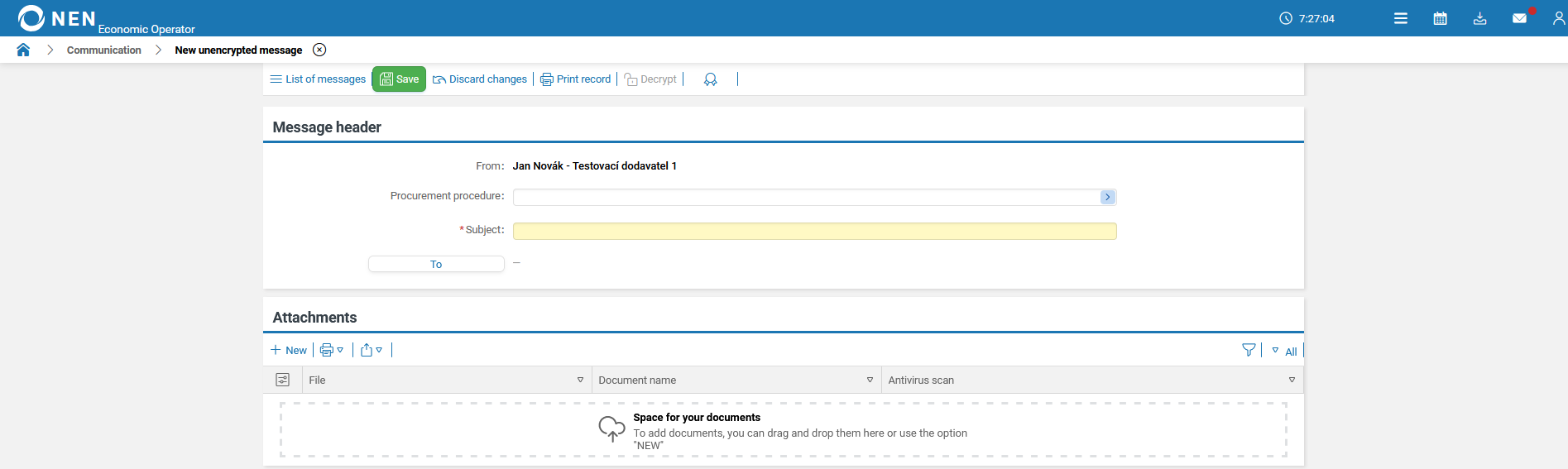Expand the attachments print dropdown
Screen dimensions: 1568x469
point(332,351)
